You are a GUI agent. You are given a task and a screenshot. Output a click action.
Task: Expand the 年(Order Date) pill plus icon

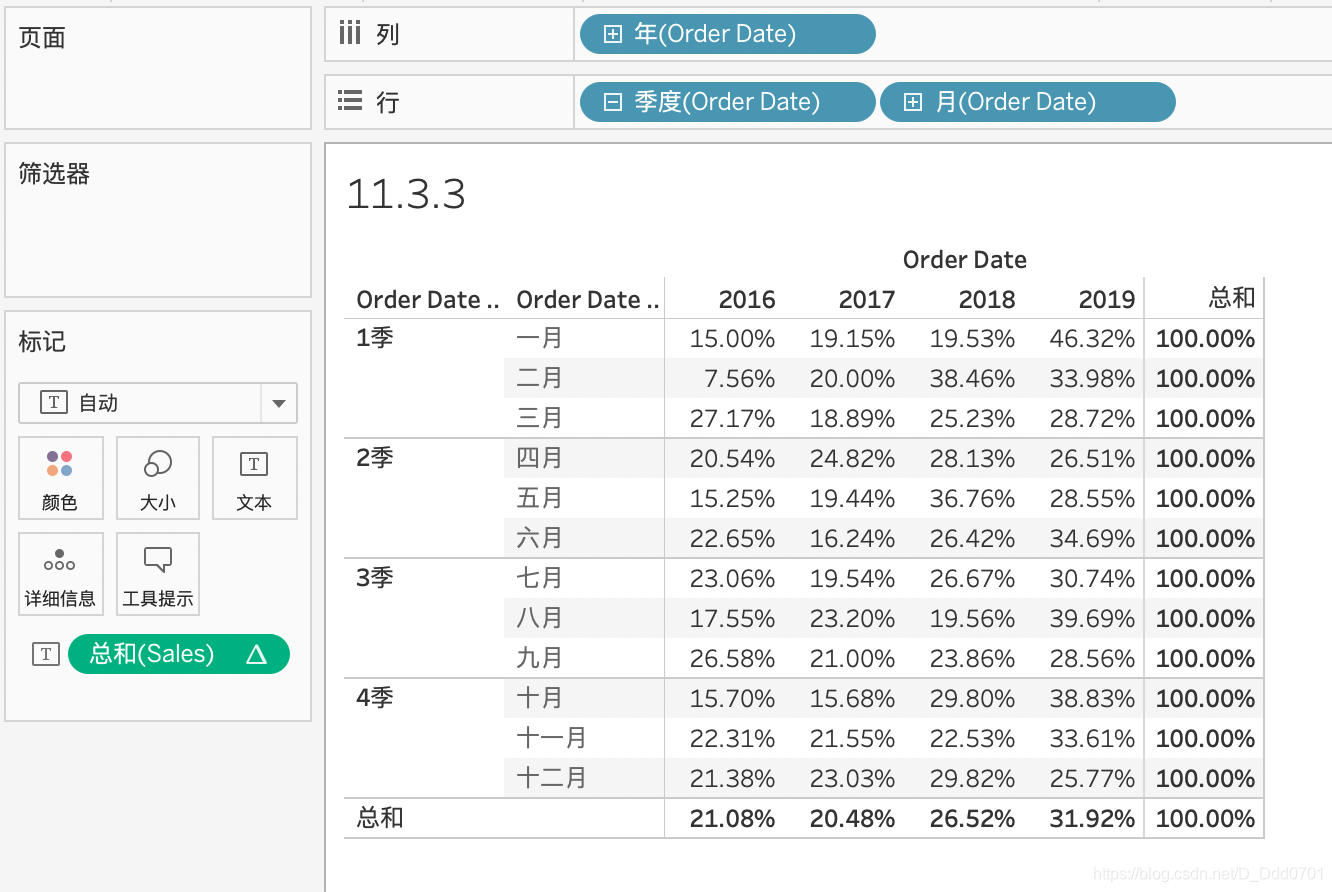click(613, 35)
